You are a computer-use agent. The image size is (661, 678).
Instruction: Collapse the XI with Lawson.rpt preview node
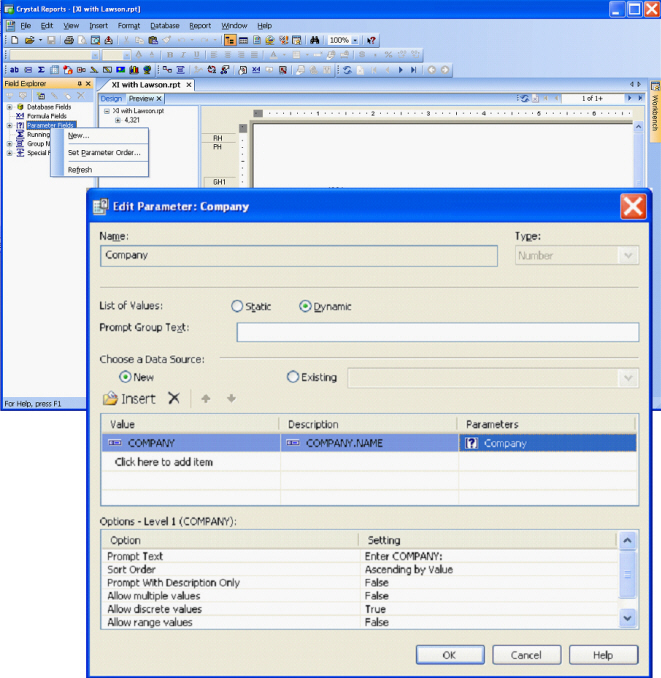click(x=106, y=111)
